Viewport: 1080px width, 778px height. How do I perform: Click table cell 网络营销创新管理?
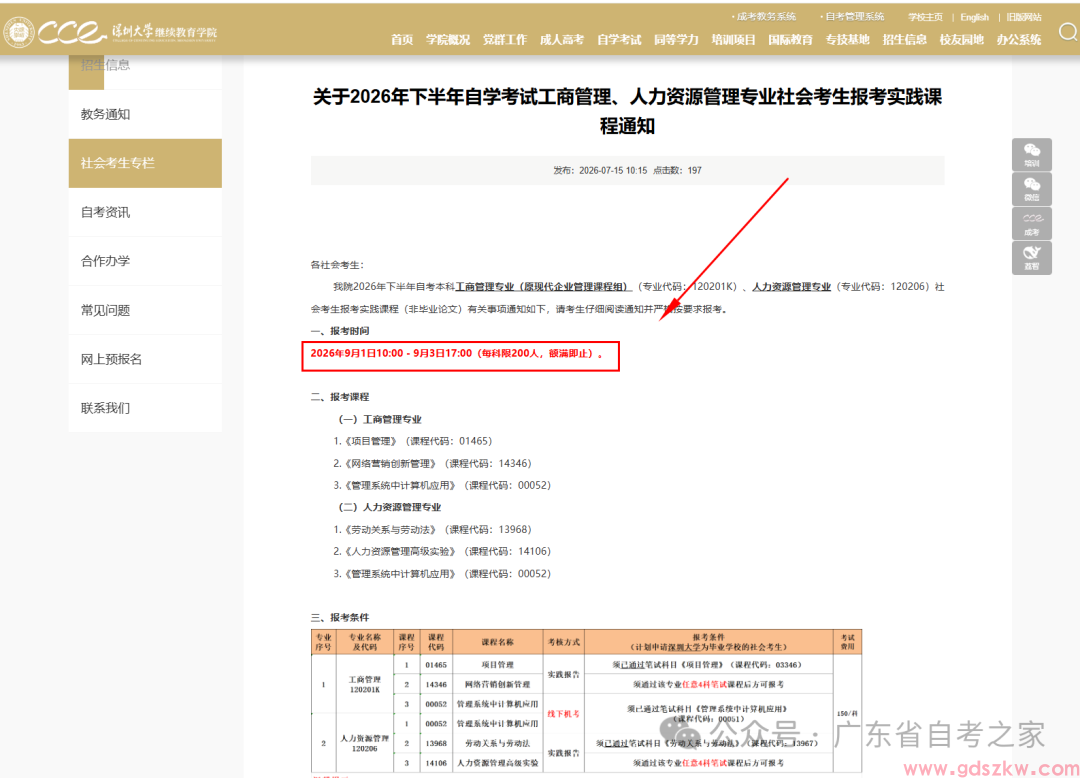pyautogui.click(x=497, y=684)
